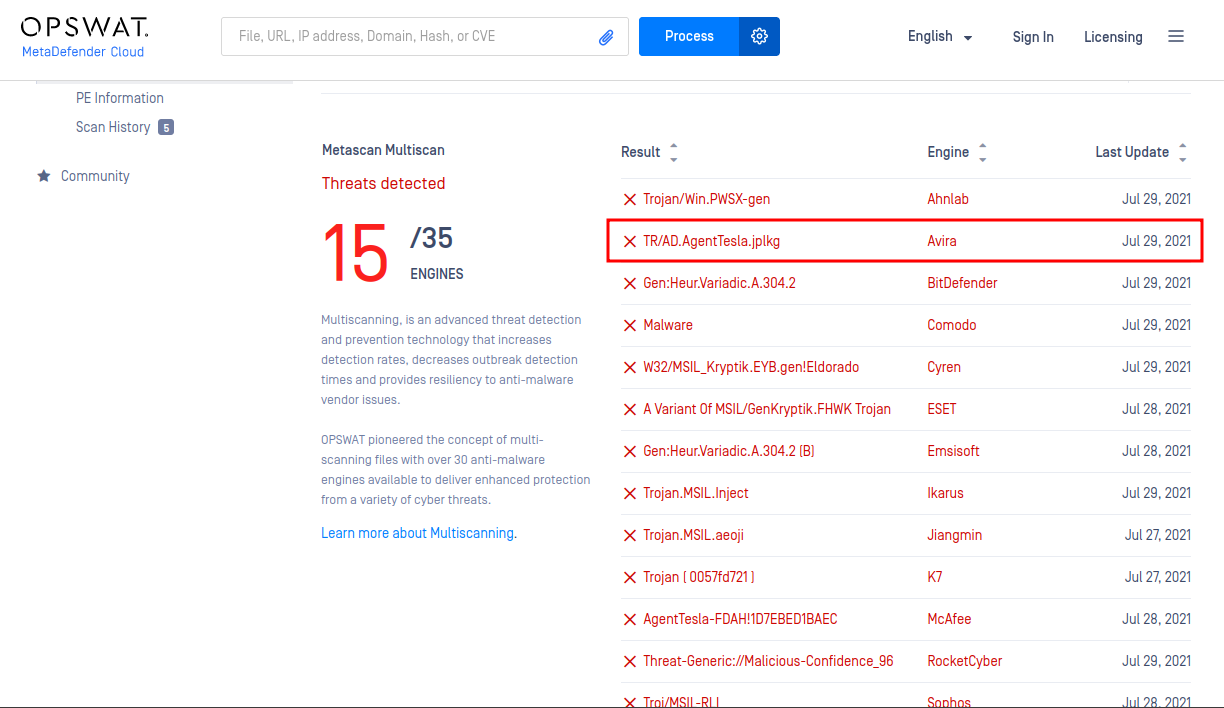Select the Emsisoft engine name

click(x=954, y=451)
